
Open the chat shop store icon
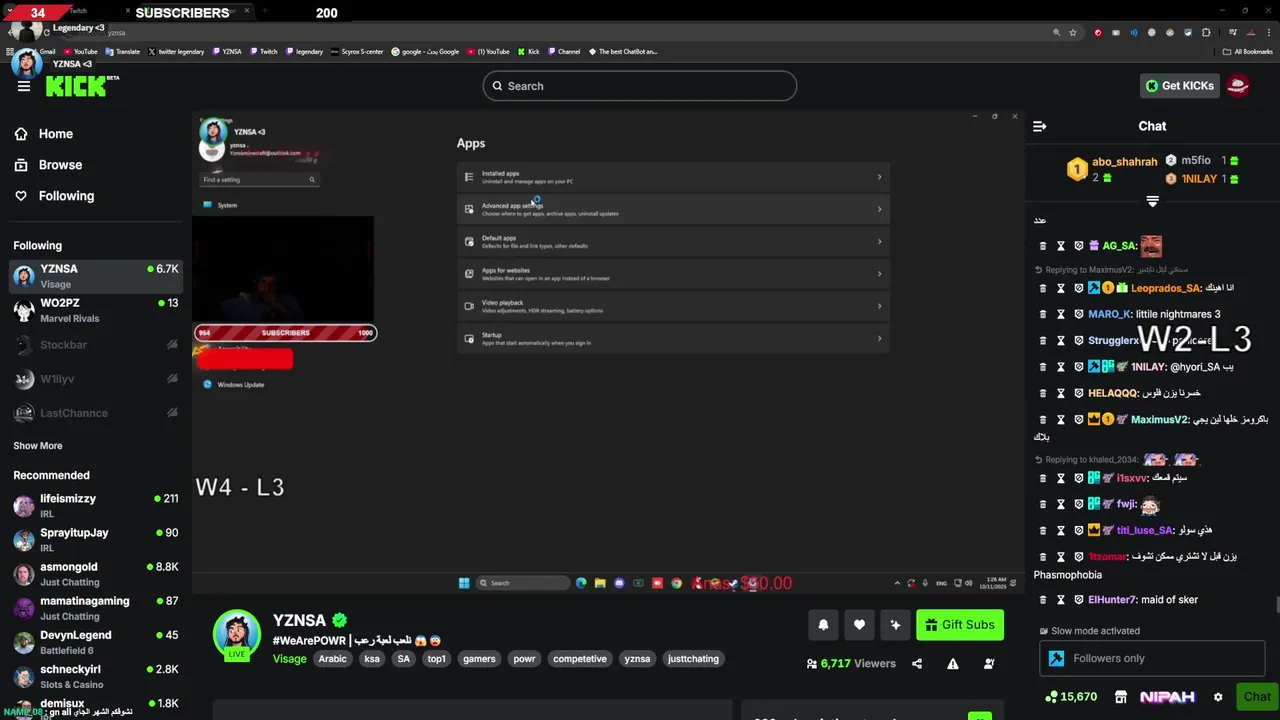pos(1121,697)
